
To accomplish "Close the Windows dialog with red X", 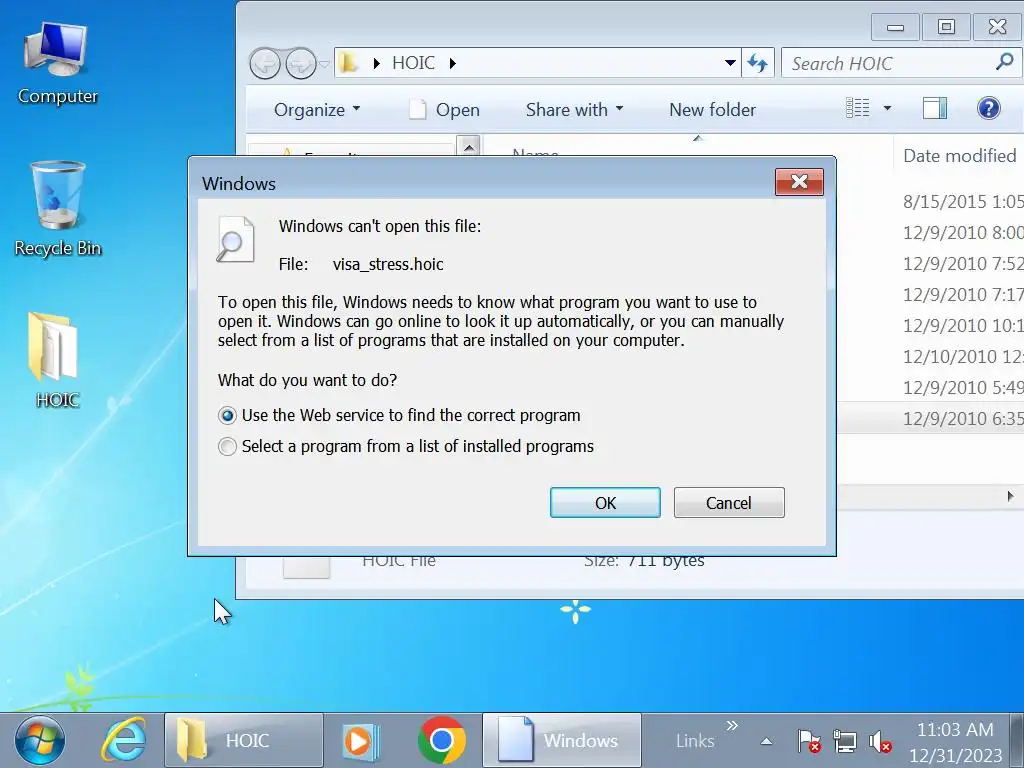I will click(799, 182).
